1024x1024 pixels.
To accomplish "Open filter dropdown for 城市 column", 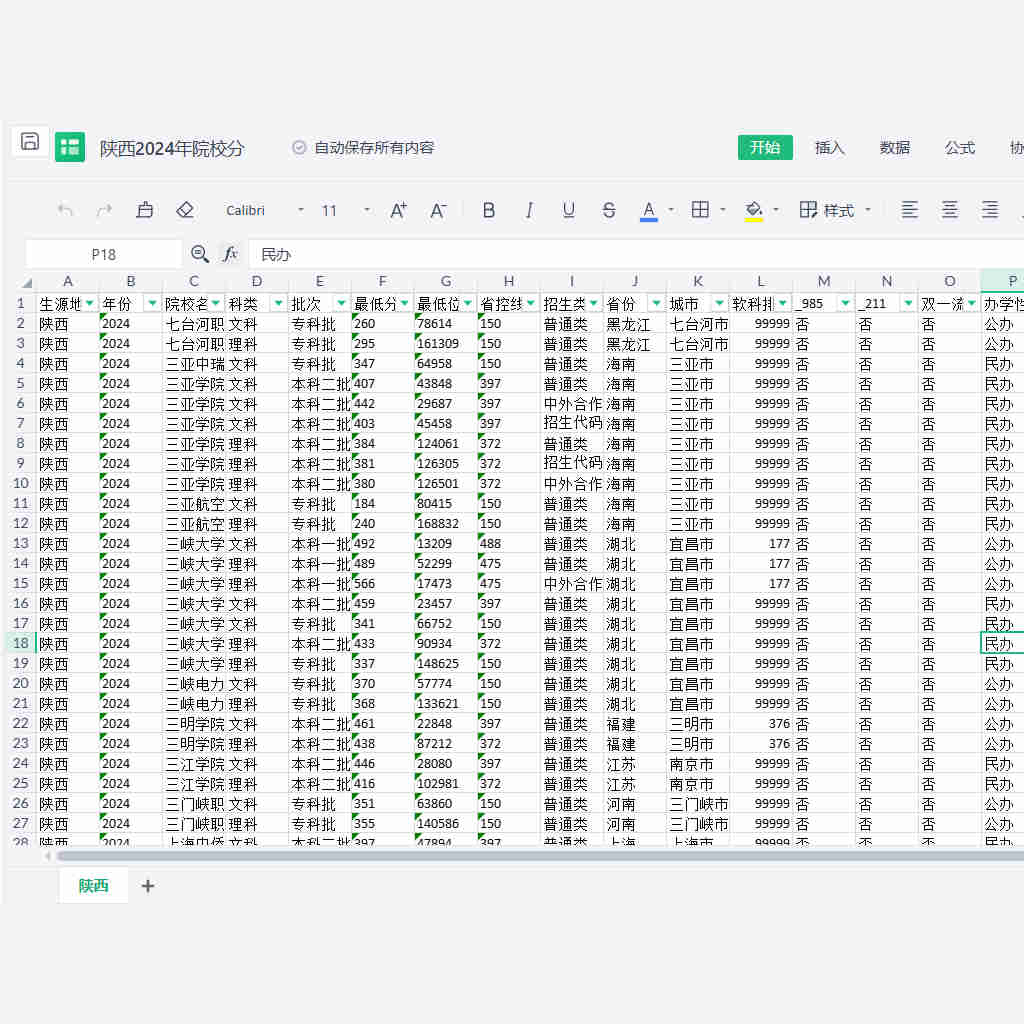I will click(720, 304).
